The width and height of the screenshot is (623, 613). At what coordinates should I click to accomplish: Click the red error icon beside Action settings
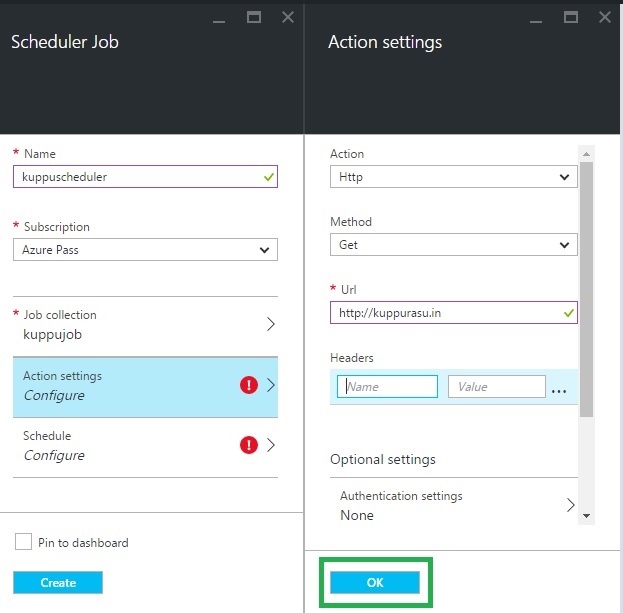click(250, 385)
